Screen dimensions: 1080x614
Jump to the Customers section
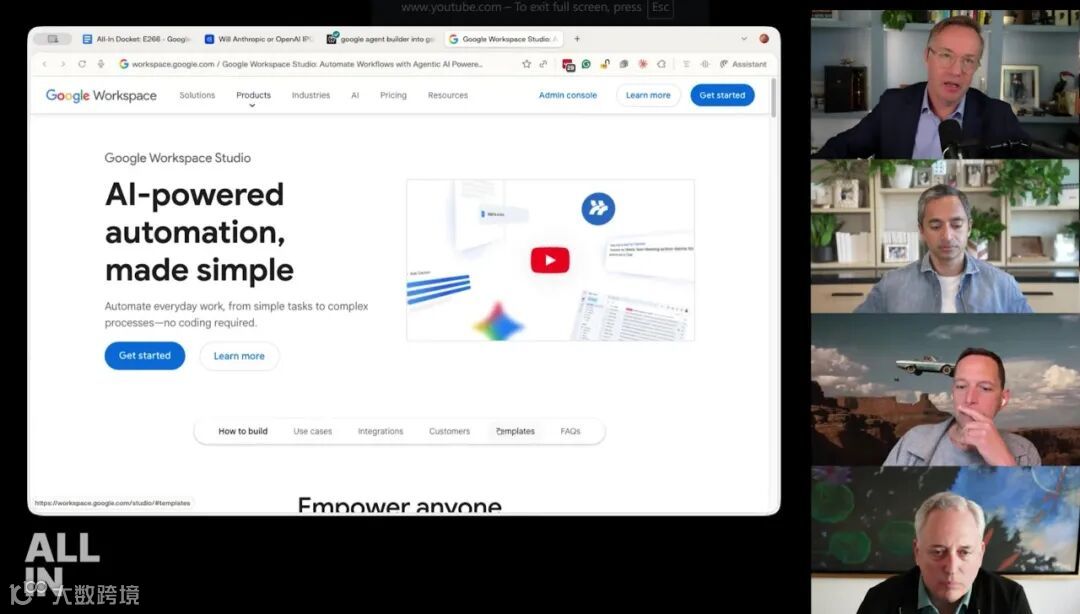(x=449, y=431)
